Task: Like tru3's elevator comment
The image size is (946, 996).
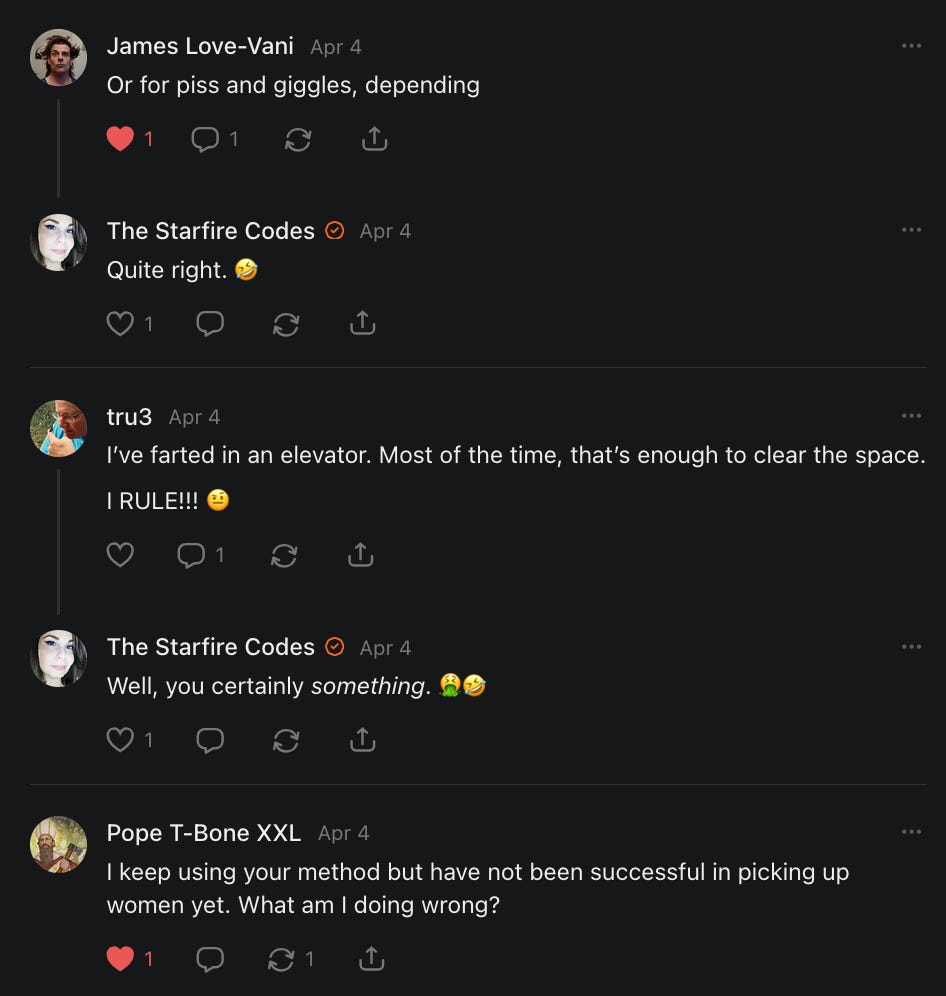Action: click(120, 555)
